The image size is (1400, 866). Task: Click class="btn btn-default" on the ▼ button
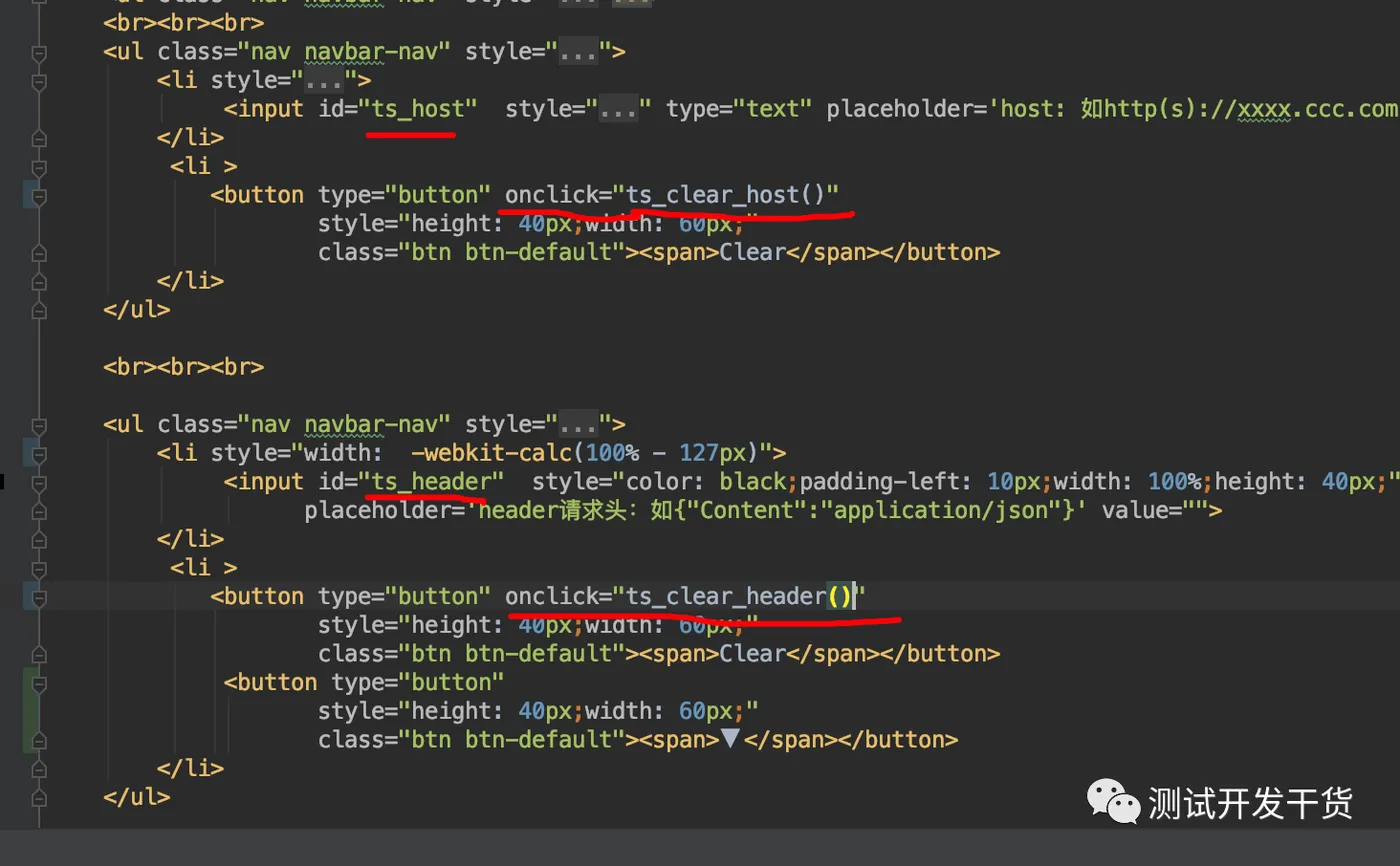coord(472,739)
